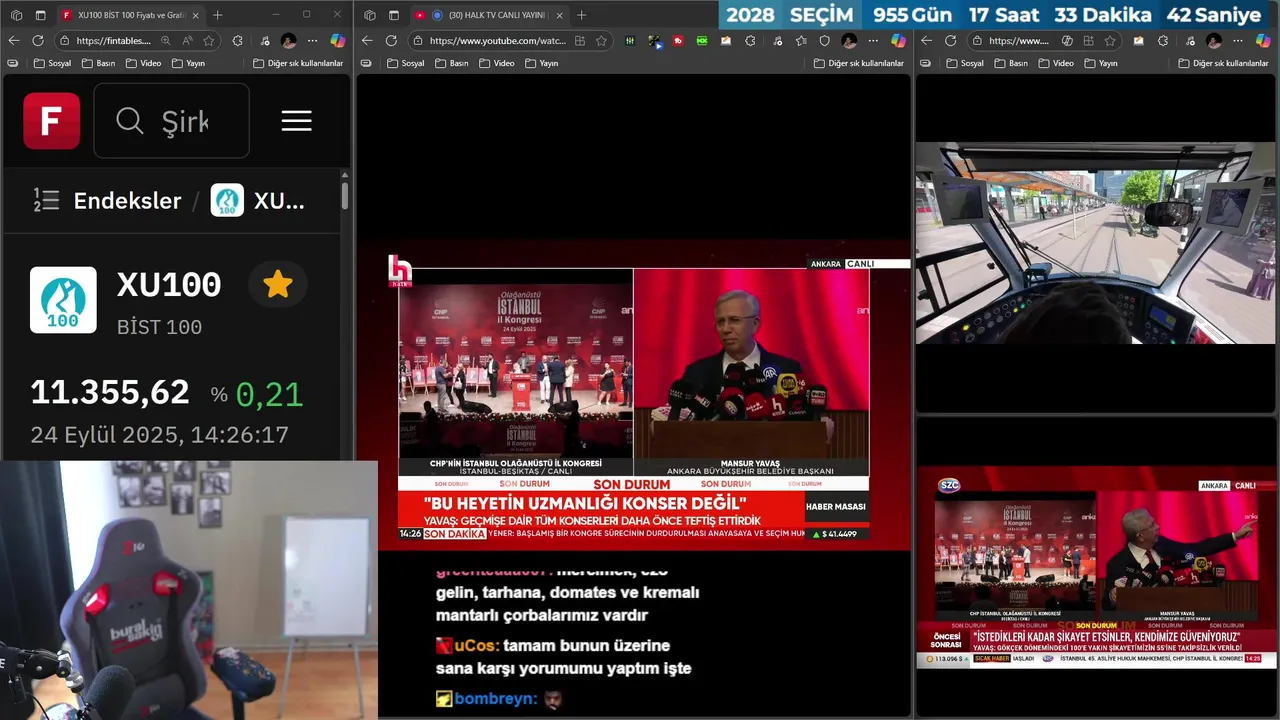Open the Fintables hamburger menu
This screenshot has height=720, width=1280.
[x=296, y=121]
